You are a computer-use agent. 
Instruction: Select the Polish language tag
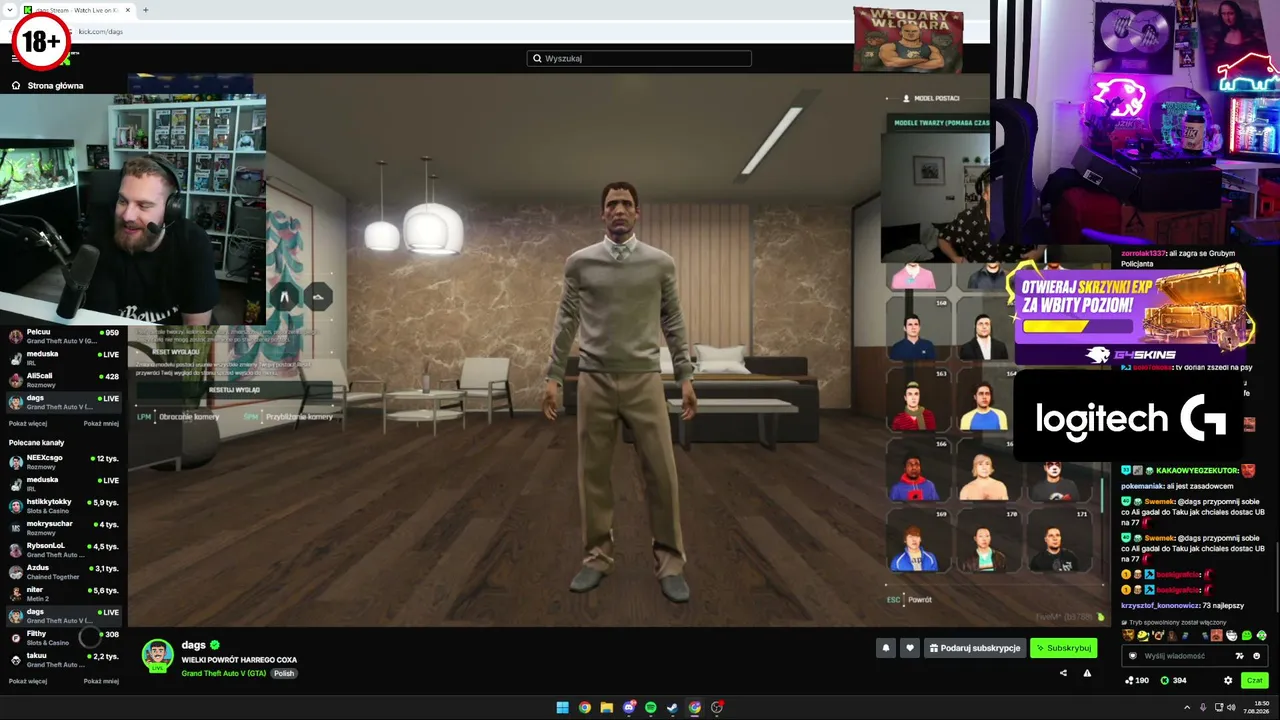pyautogui.click(x=284, y=673)
